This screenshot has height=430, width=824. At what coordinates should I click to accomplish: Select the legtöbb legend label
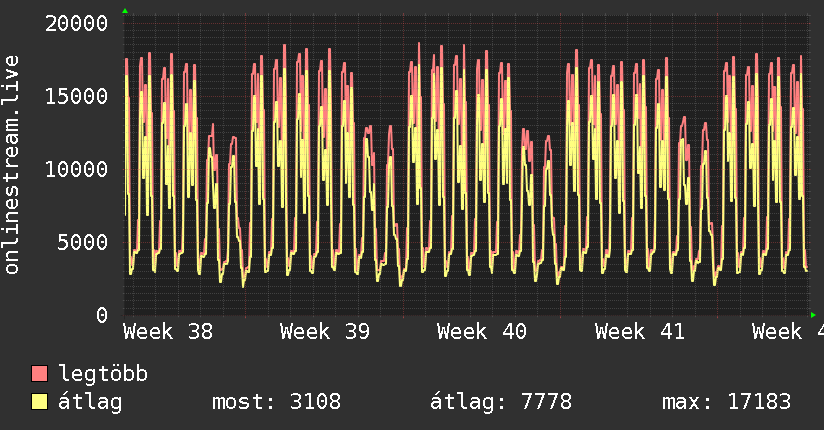103,374
